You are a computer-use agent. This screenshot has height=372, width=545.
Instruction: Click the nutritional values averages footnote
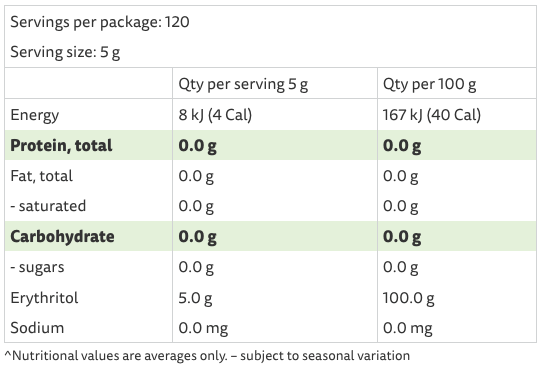[207, 356]
